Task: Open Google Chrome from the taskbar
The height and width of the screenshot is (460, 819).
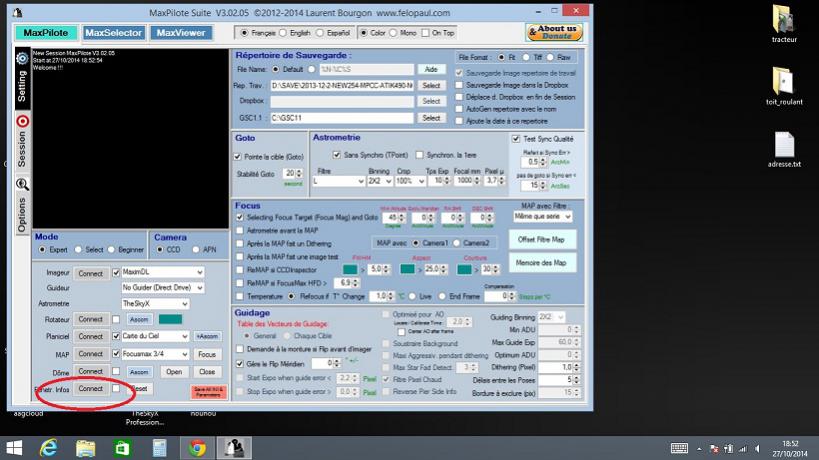Action: tap(197, 448)
